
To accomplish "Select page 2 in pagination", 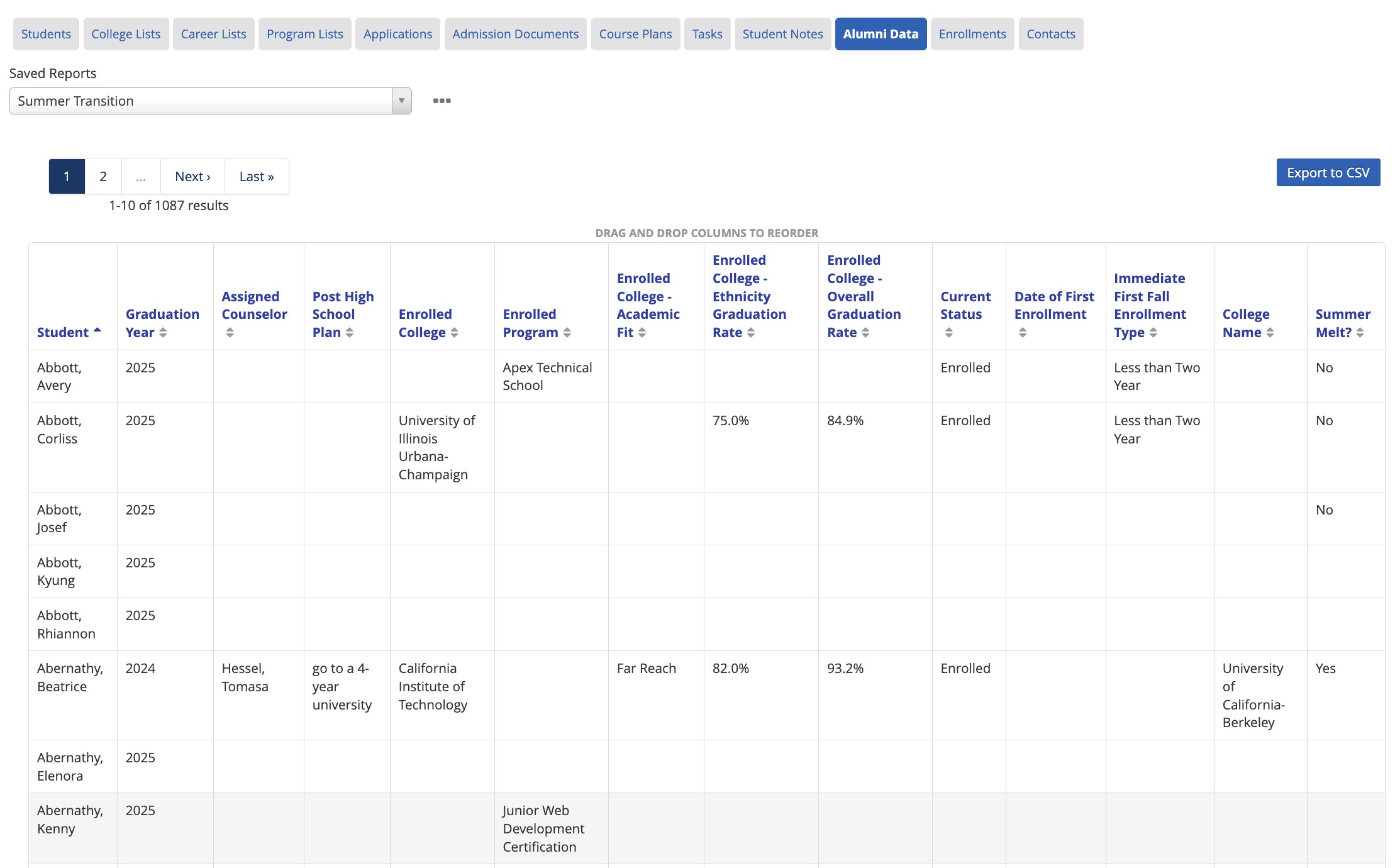I will pyautogui.click(x=103, y=177).
